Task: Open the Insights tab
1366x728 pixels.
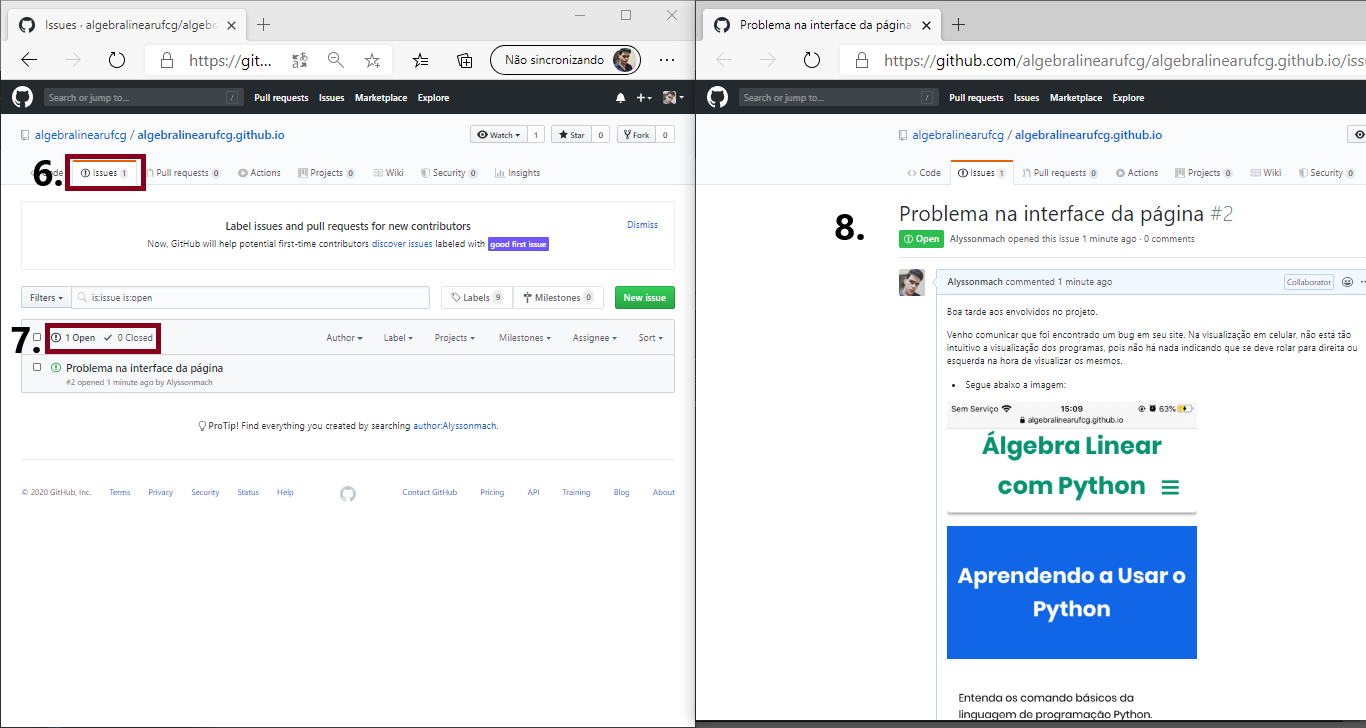Action: (517, 173)
